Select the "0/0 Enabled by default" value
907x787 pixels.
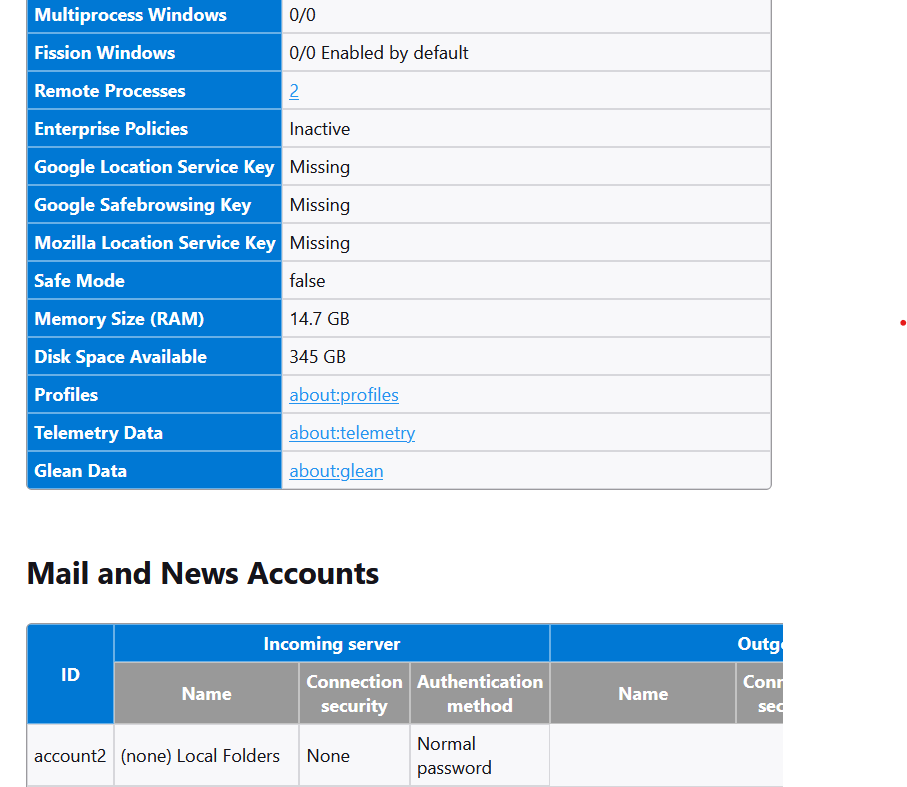pyautogui.click(x=378, y=53)
